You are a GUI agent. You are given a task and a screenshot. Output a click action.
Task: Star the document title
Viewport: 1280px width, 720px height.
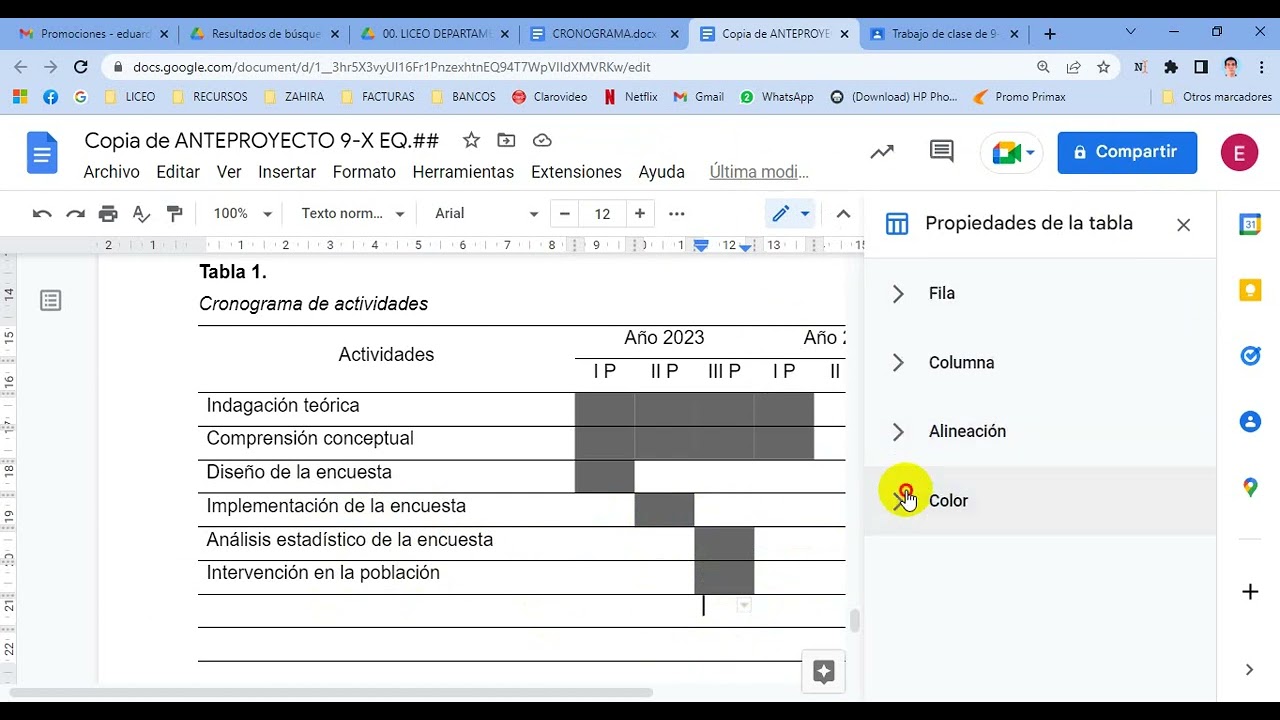pos(471,140)
